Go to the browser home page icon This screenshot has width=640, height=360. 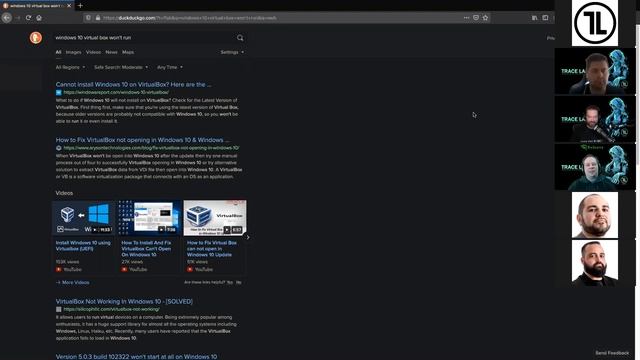coord(39,18)
